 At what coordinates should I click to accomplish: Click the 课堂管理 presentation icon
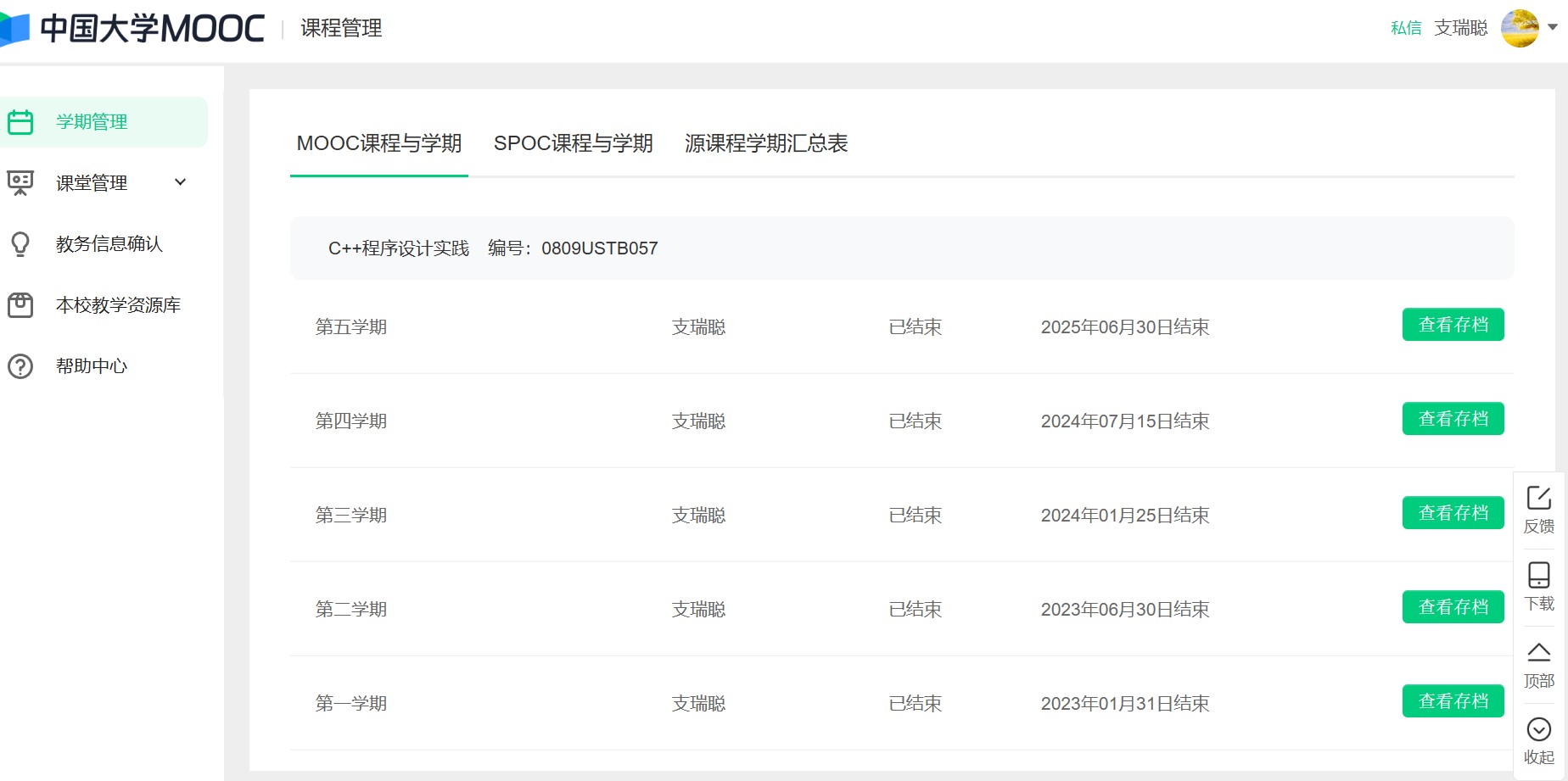pos(20,183)
